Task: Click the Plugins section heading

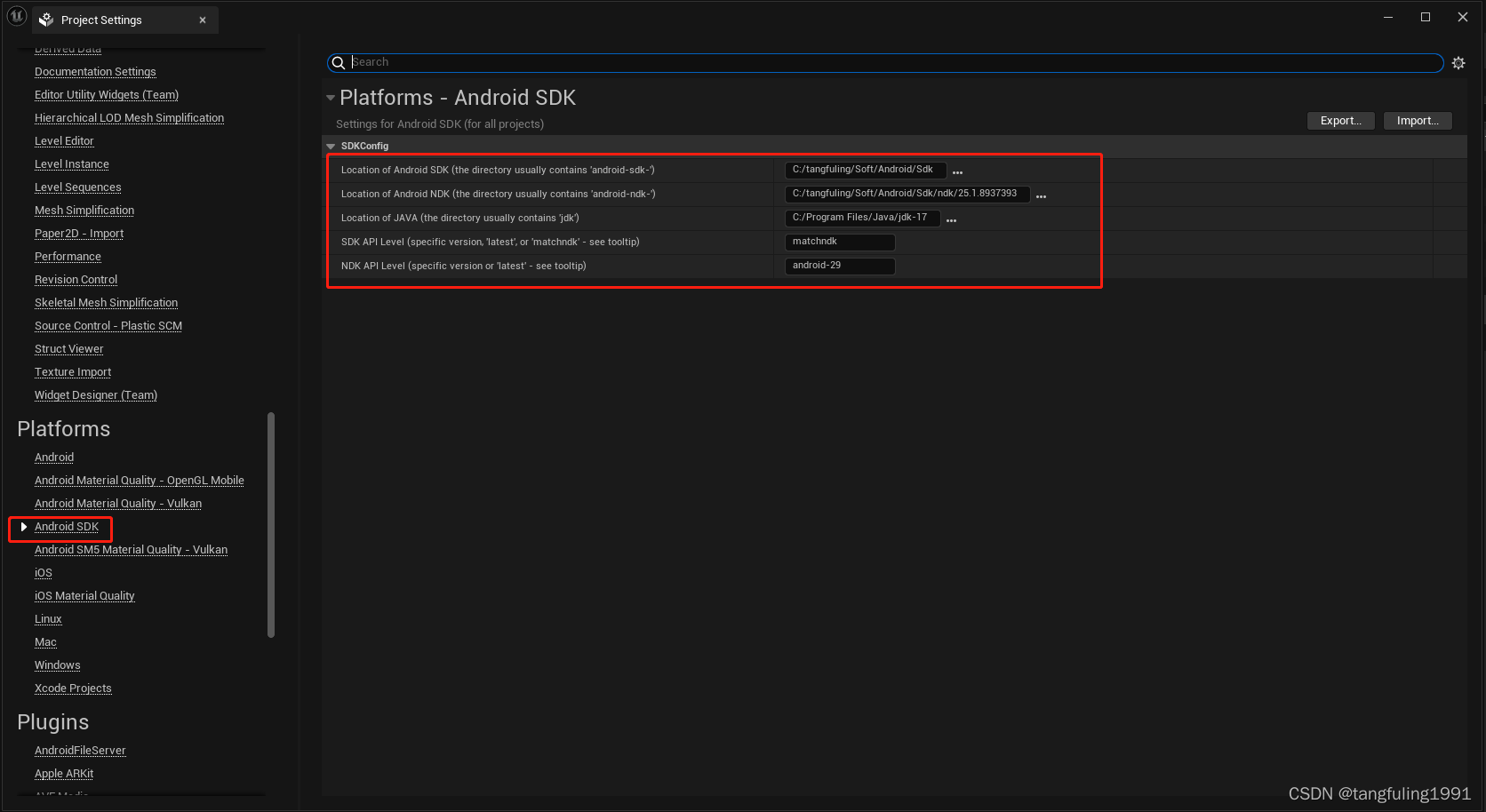Action: point(53,722)
